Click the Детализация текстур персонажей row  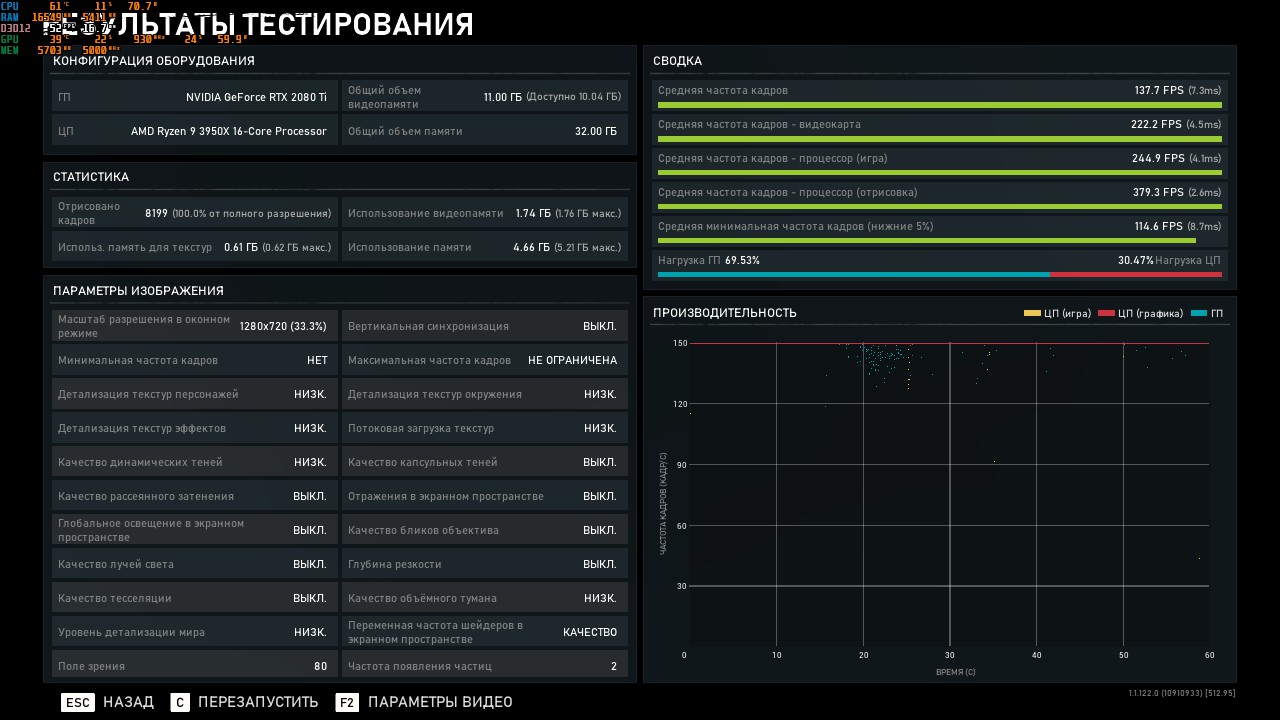[x=194, y=394]
